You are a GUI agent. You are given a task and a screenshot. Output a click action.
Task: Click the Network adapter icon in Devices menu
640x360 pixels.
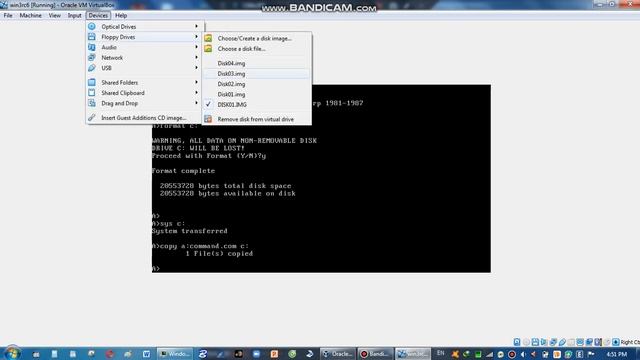pyautogui.click(x=92, y=58)
